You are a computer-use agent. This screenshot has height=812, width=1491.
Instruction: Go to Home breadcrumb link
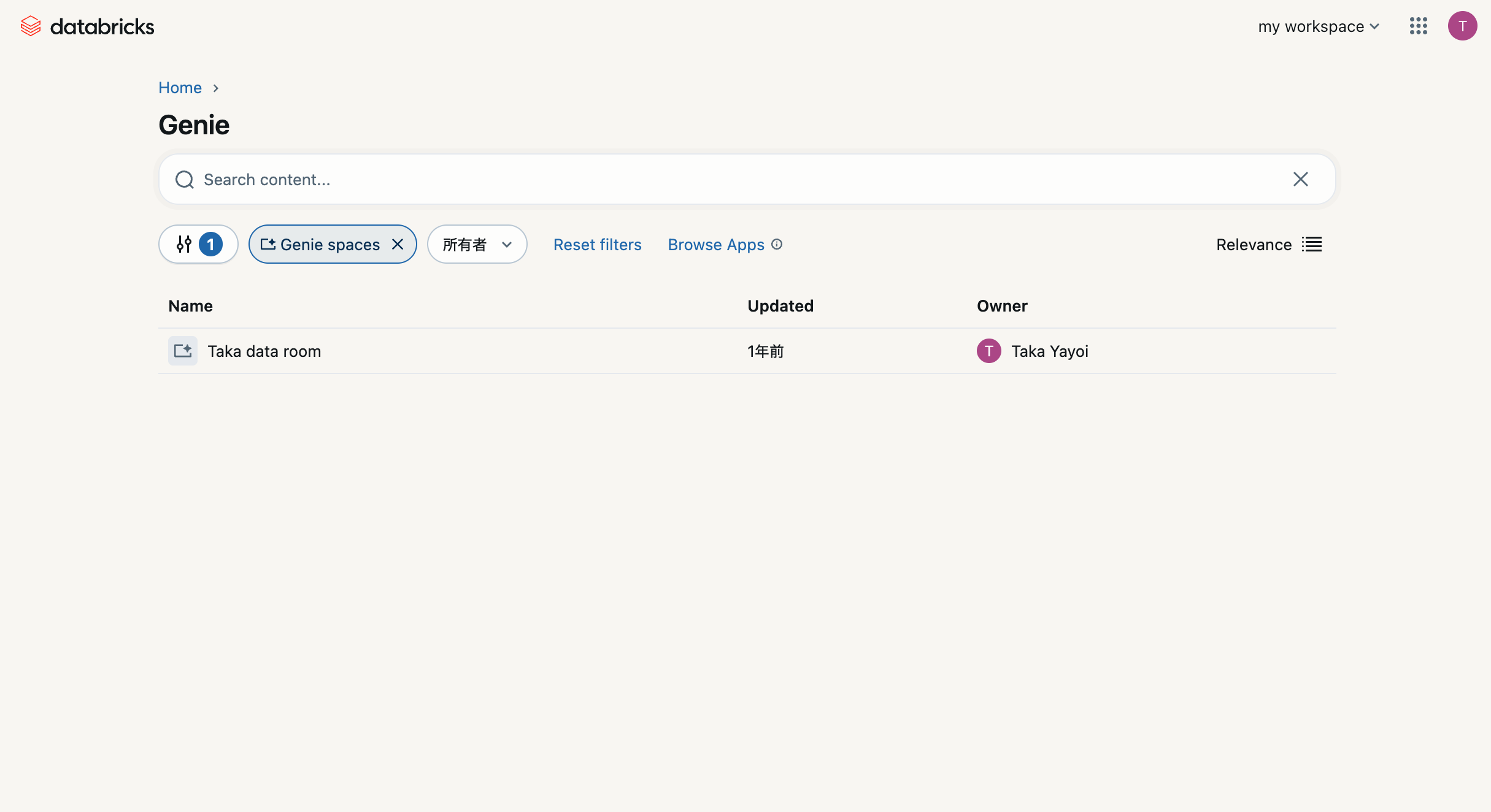tap(180, 88)
